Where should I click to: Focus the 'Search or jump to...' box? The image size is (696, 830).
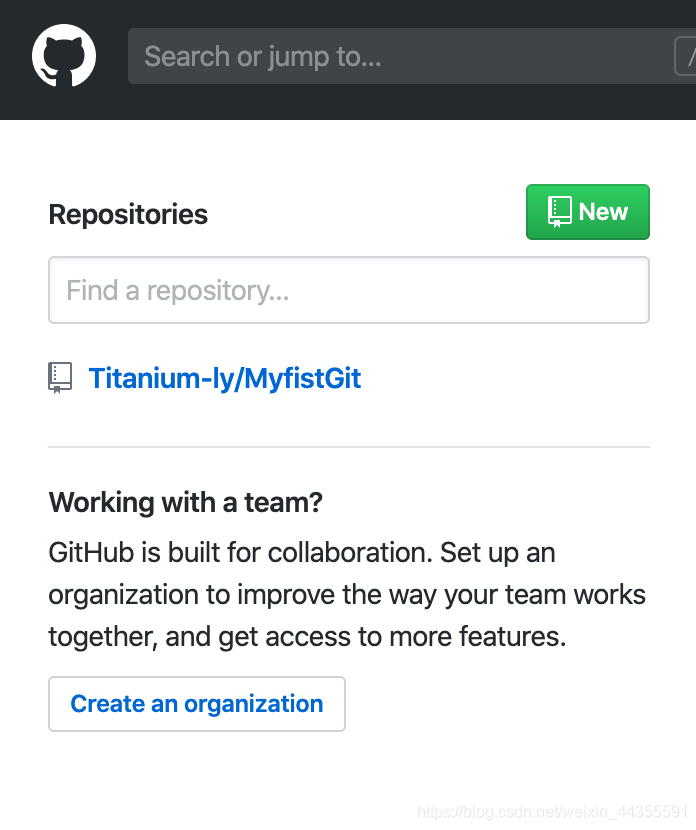[412, 56]
